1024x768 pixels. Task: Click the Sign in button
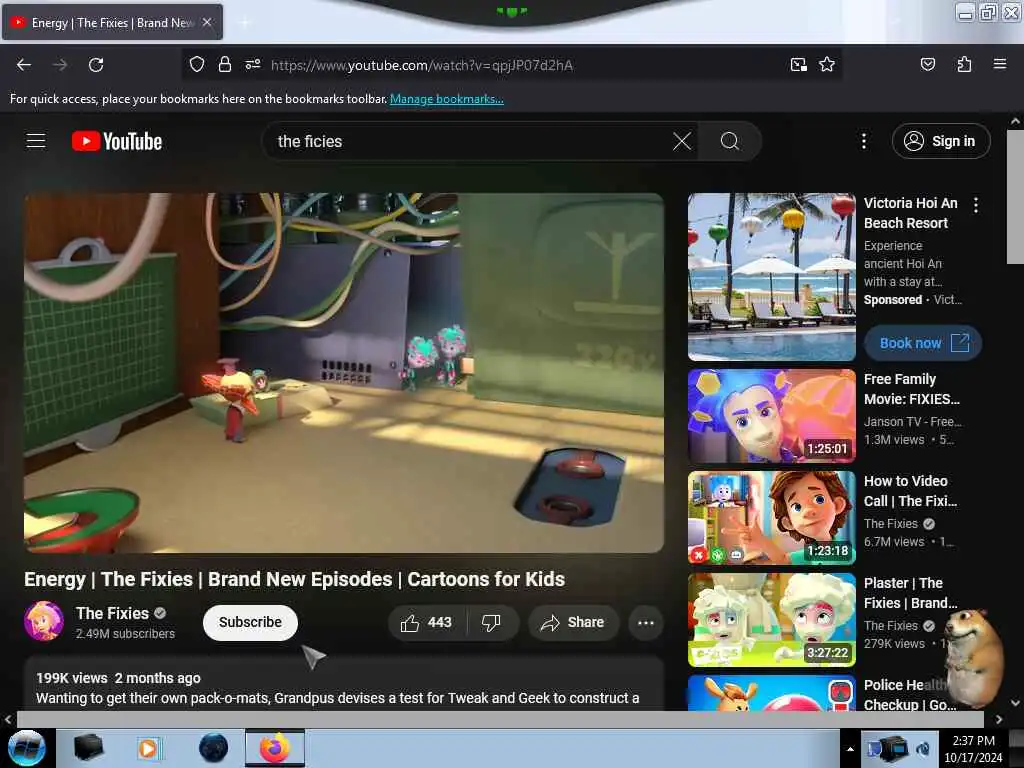click(x=940, y=141)
